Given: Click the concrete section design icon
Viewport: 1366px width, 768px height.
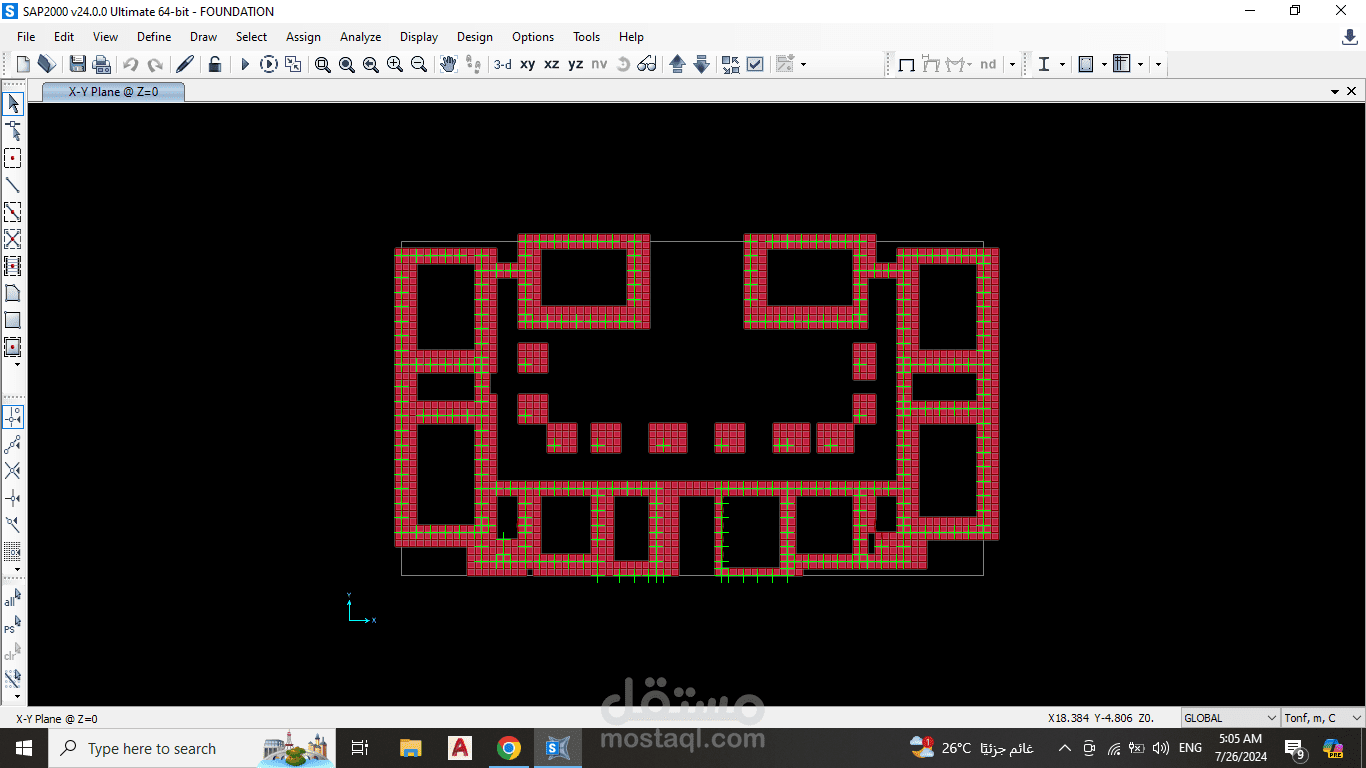Looking at the screenshot, I should coord(1086,64).
